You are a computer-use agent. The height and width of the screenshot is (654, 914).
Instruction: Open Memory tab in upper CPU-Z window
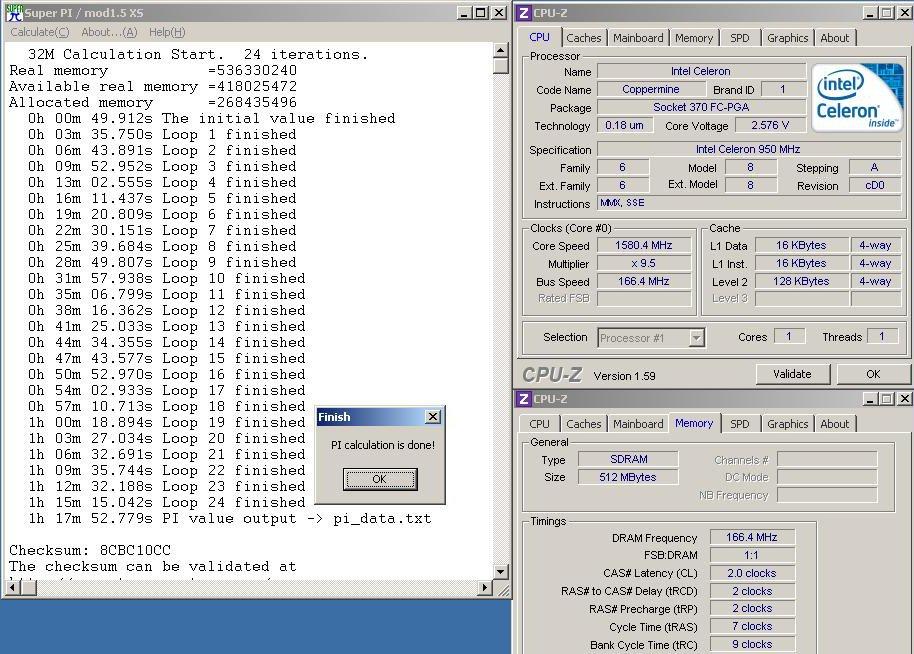pyautogui.click(x=694, y=38)
